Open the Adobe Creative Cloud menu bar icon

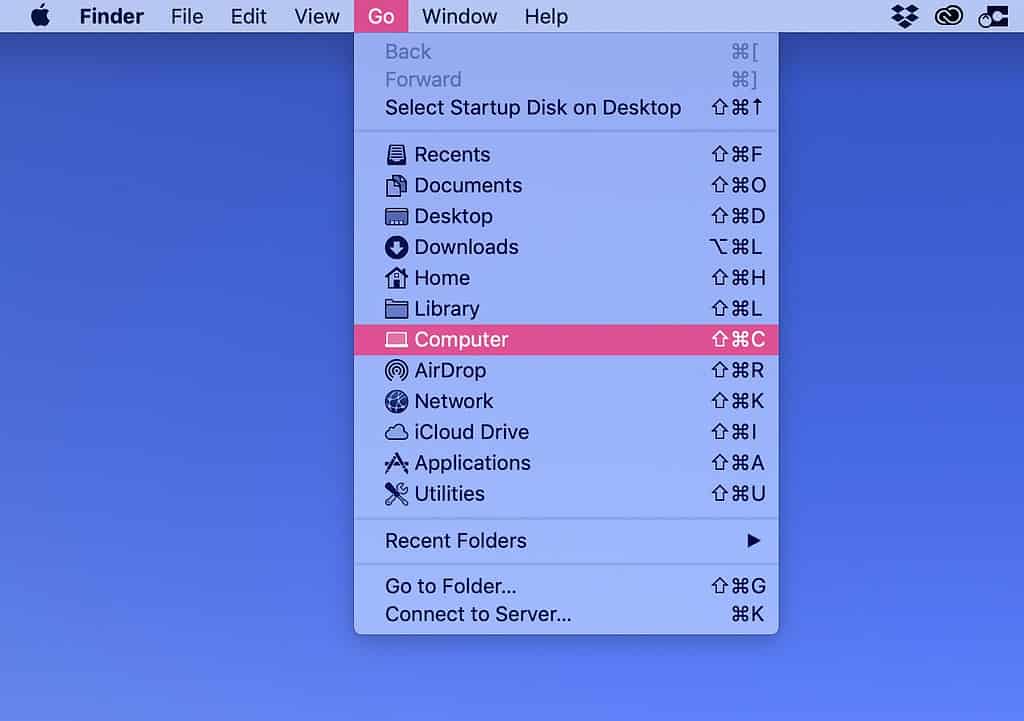point(948,16)
